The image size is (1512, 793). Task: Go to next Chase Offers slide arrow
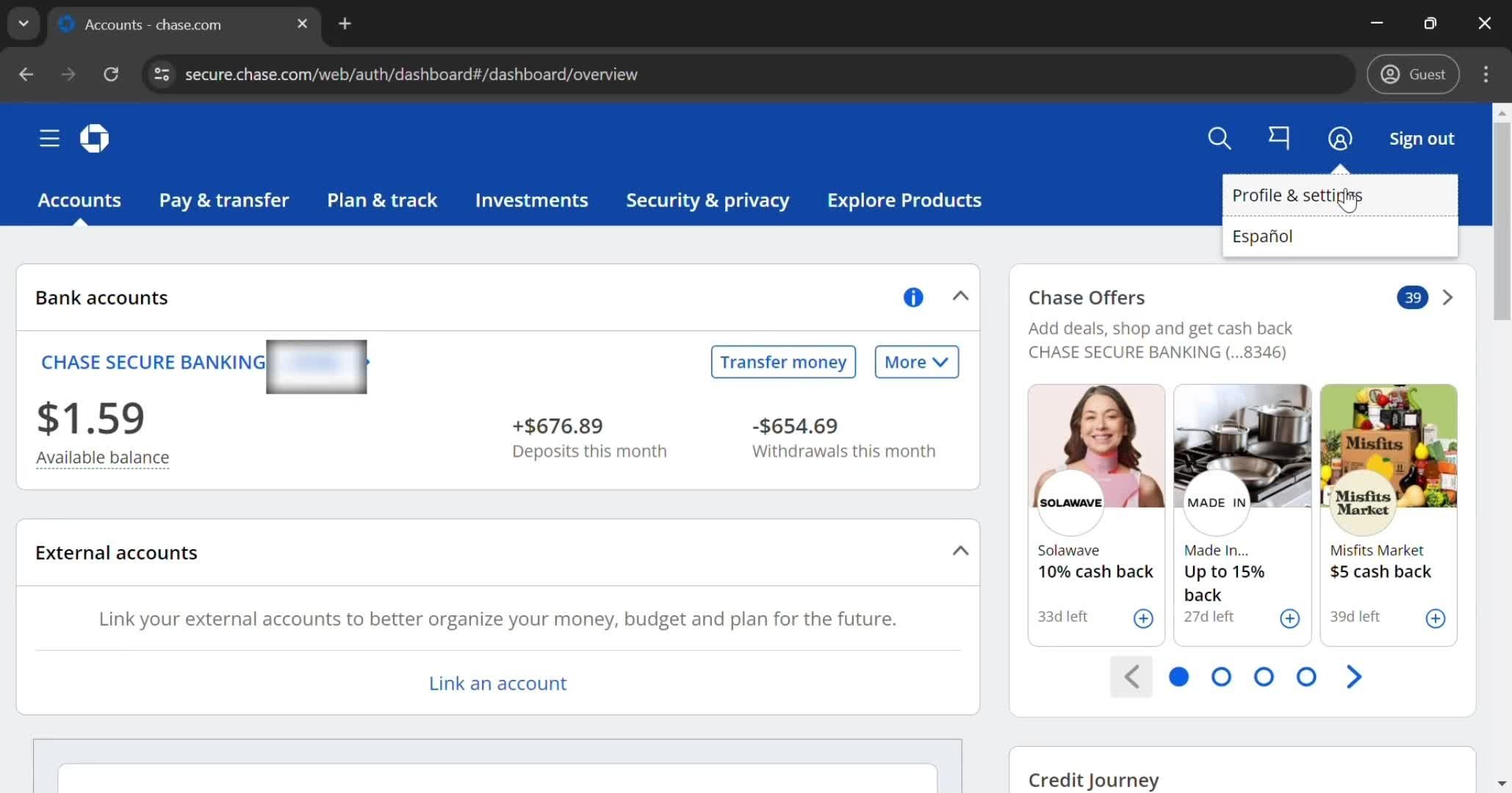coord(1354,676)
